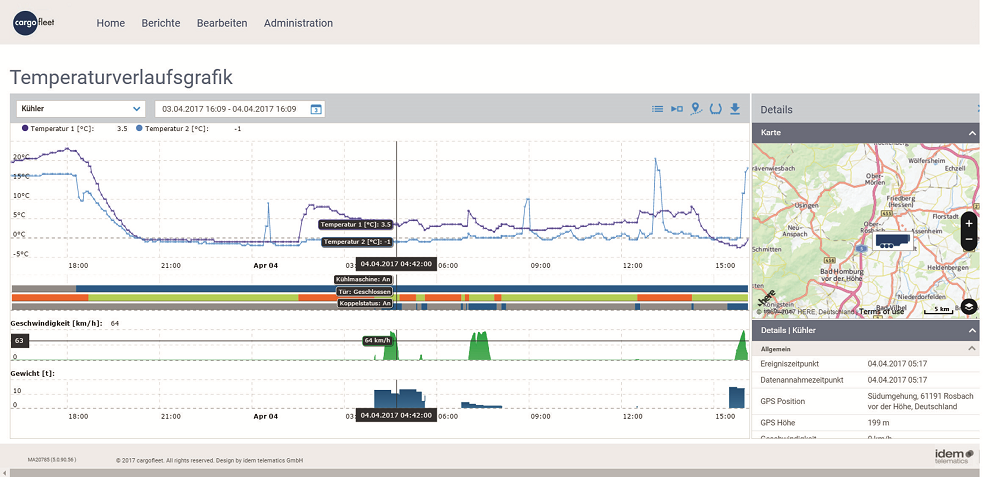This screenshot has width=1000, height=477.
Task: Click the truck-trailer coupling icon in toolbar
Action: click(677, 109)
